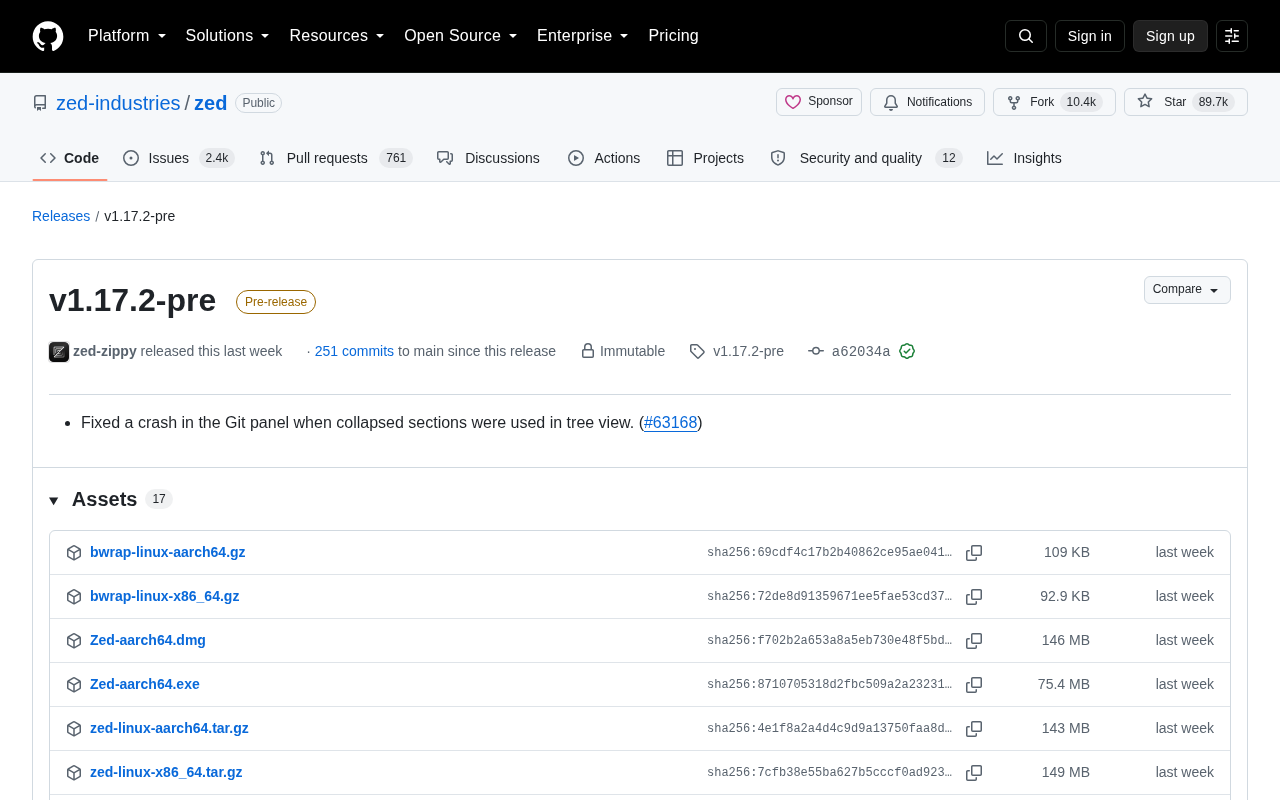
Task: Download Zed-aarch64.exe
Action: click(145, 684)
